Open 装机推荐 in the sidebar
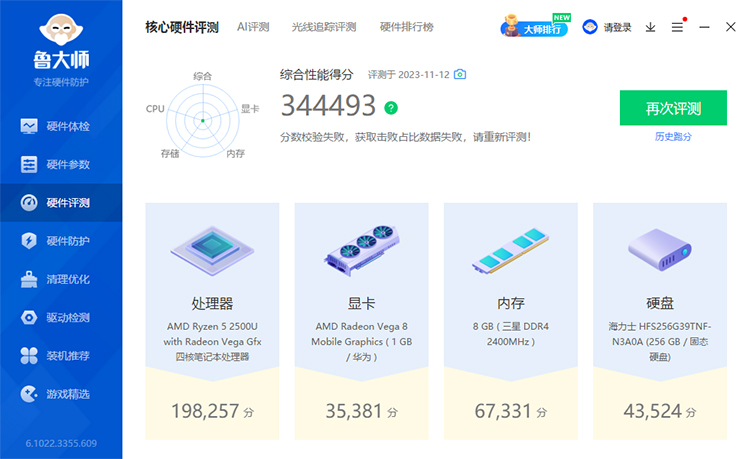Image resolution: width=750 pixels, height=459 pixels. click(61, 356)
